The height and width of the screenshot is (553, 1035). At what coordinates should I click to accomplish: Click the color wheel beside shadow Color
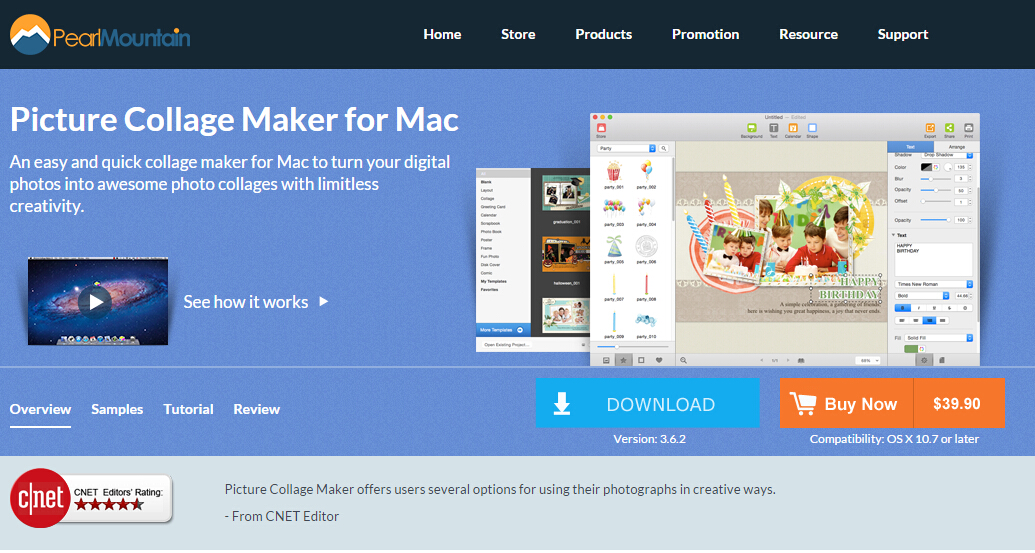936,167
